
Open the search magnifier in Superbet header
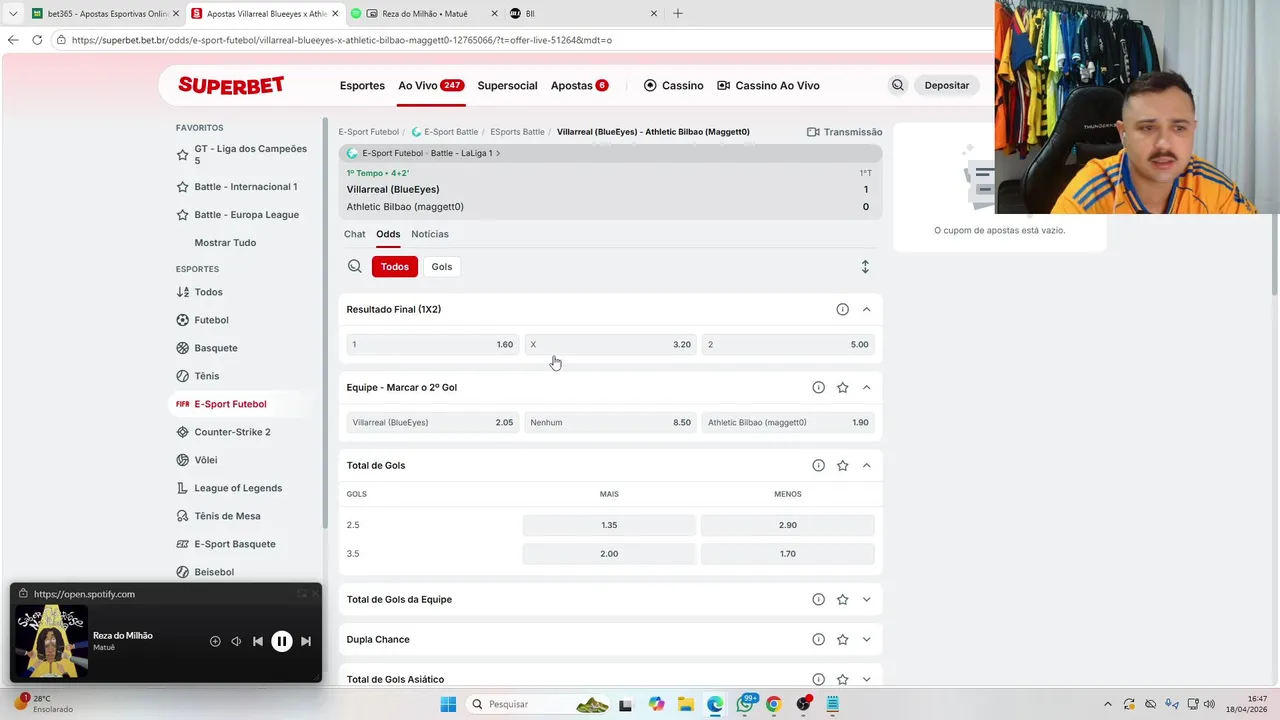click(x=897, y=85)
